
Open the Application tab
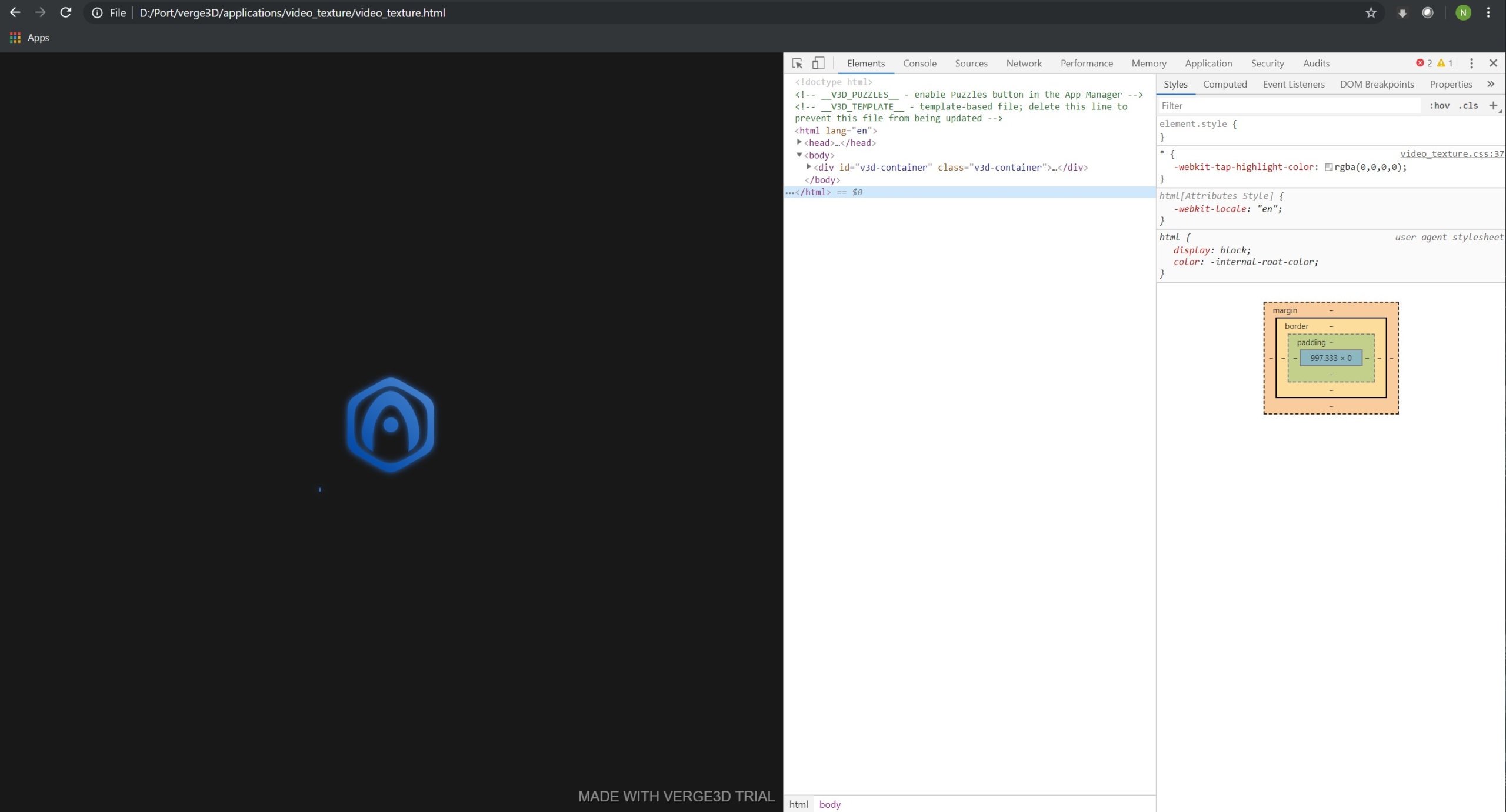(x=1208, y=64)
